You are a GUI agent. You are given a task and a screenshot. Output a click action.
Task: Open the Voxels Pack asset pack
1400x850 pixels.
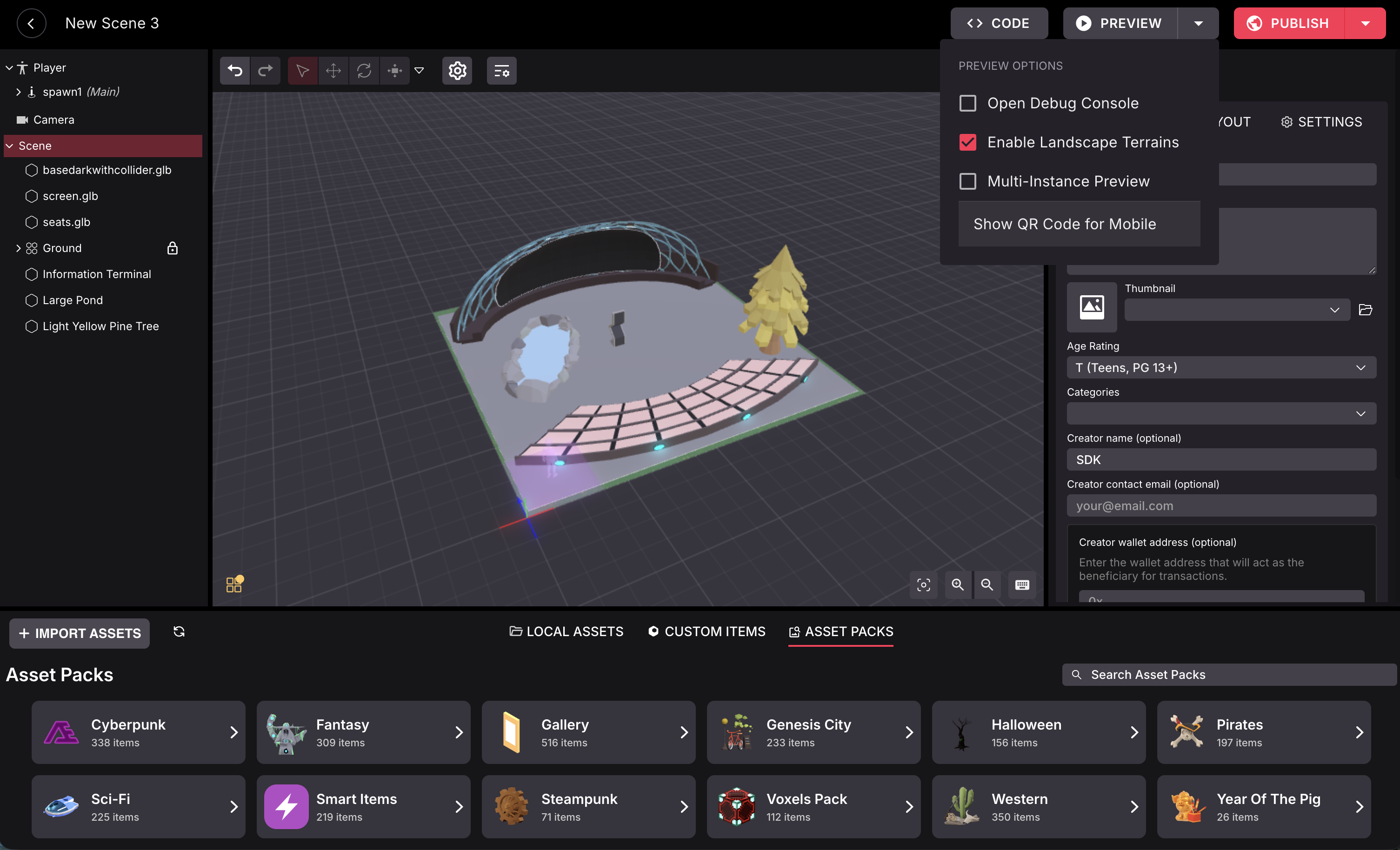(x=813, y=807)
